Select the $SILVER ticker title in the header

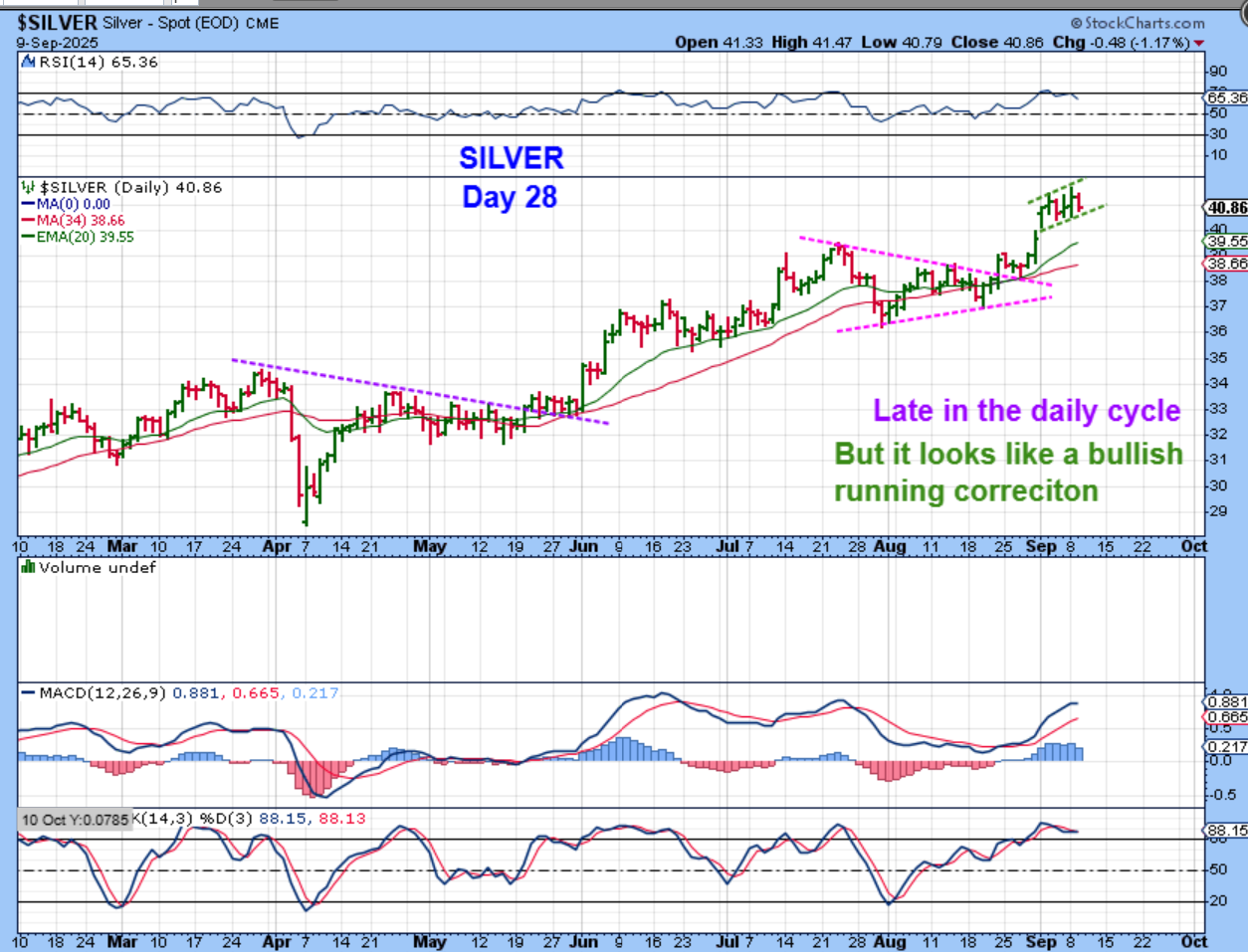coord(57,22)
